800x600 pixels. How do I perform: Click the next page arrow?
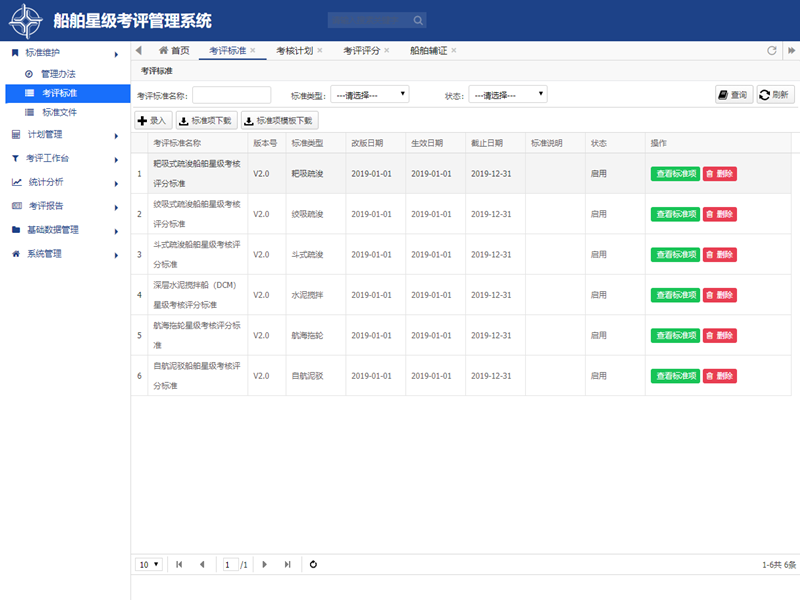(x=264, y=565)
